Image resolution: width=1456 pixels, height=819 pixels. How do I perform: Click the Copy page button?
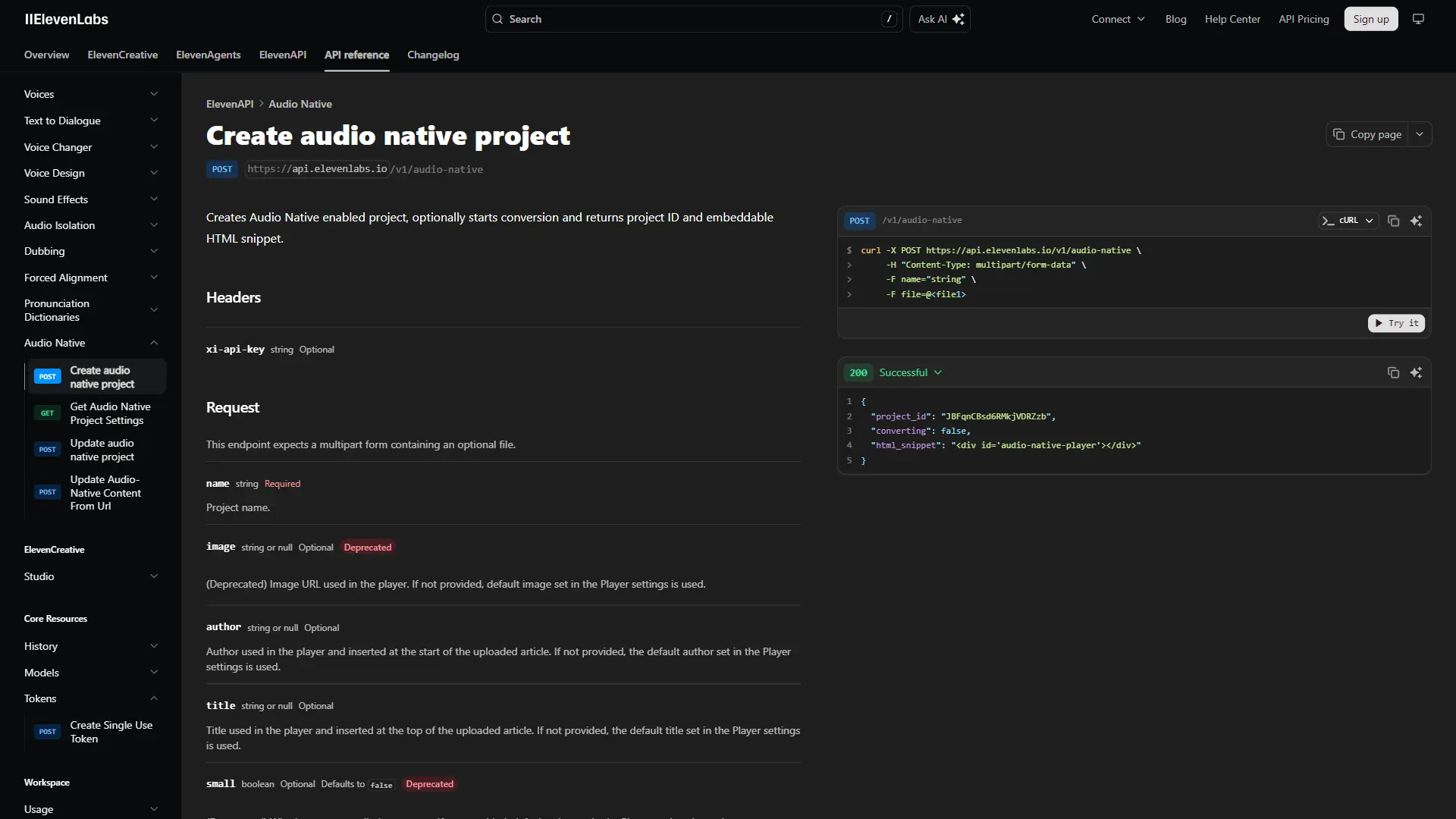(x=1367, y=134)
